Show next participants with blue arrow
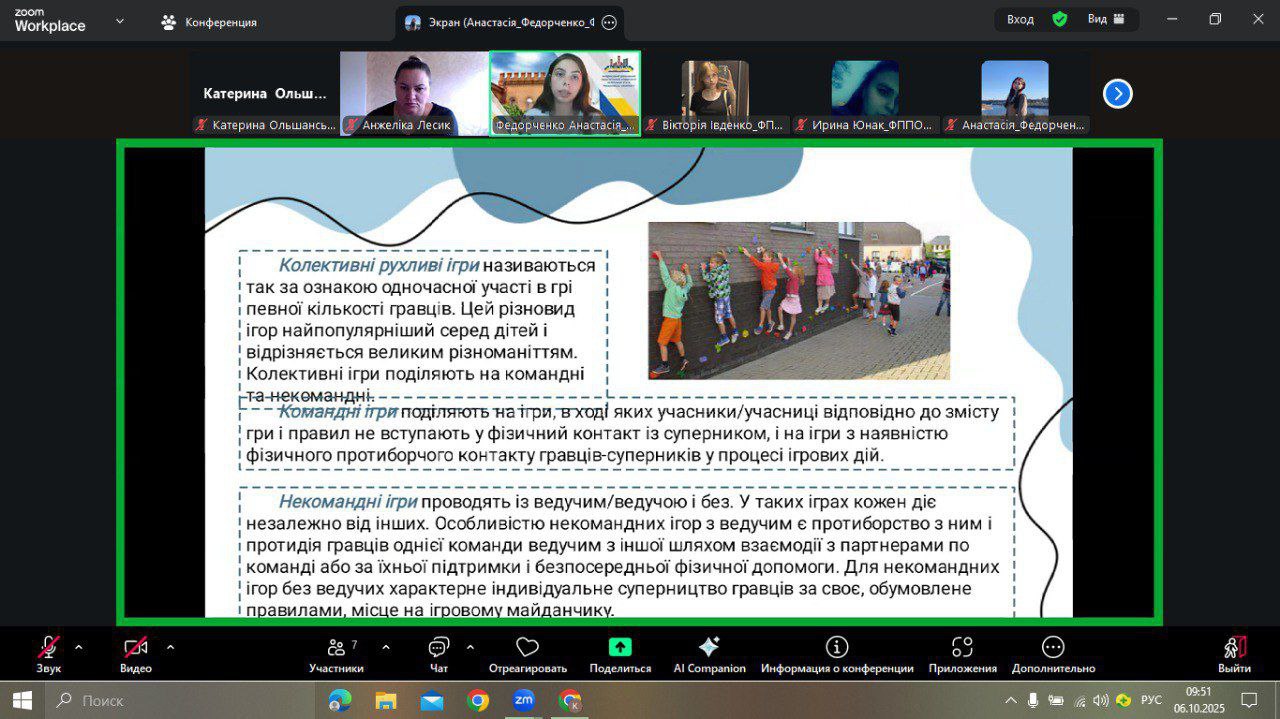 pos(1117,94)
